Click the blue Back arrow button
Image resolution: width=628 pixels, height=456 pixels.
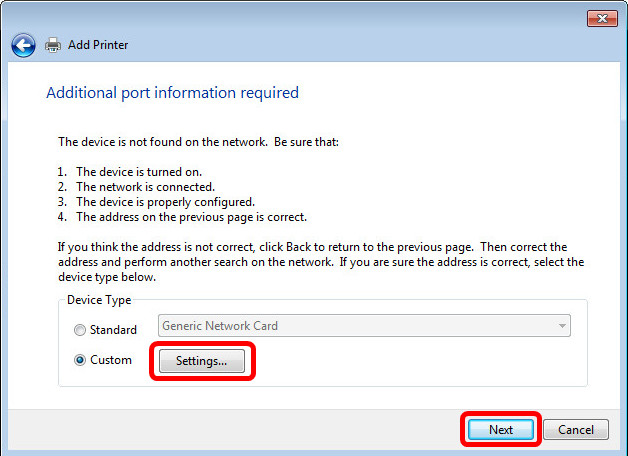click(23, 45)
